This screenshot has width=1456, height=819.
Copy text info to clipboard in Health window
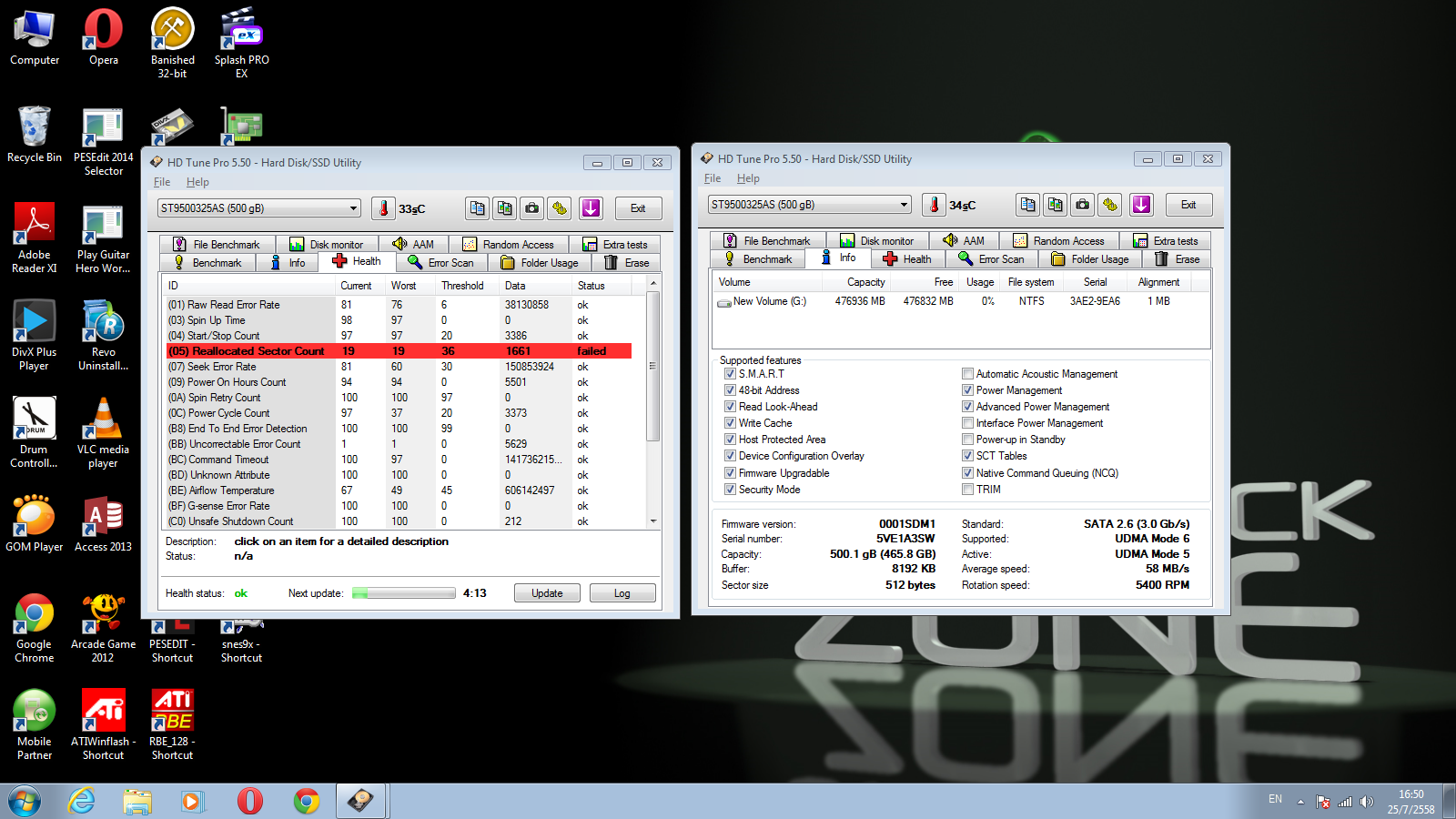coord(478,208)
